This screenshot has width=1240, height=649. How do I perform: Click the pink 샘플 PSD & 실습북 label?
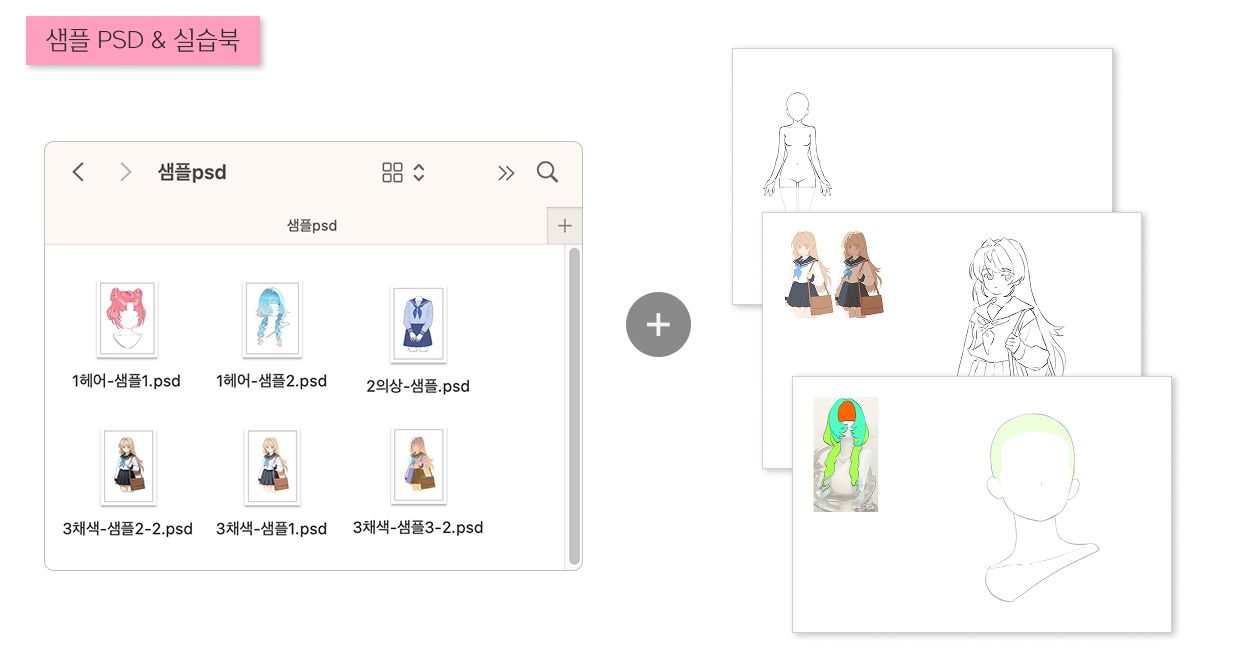click(143, 41)
